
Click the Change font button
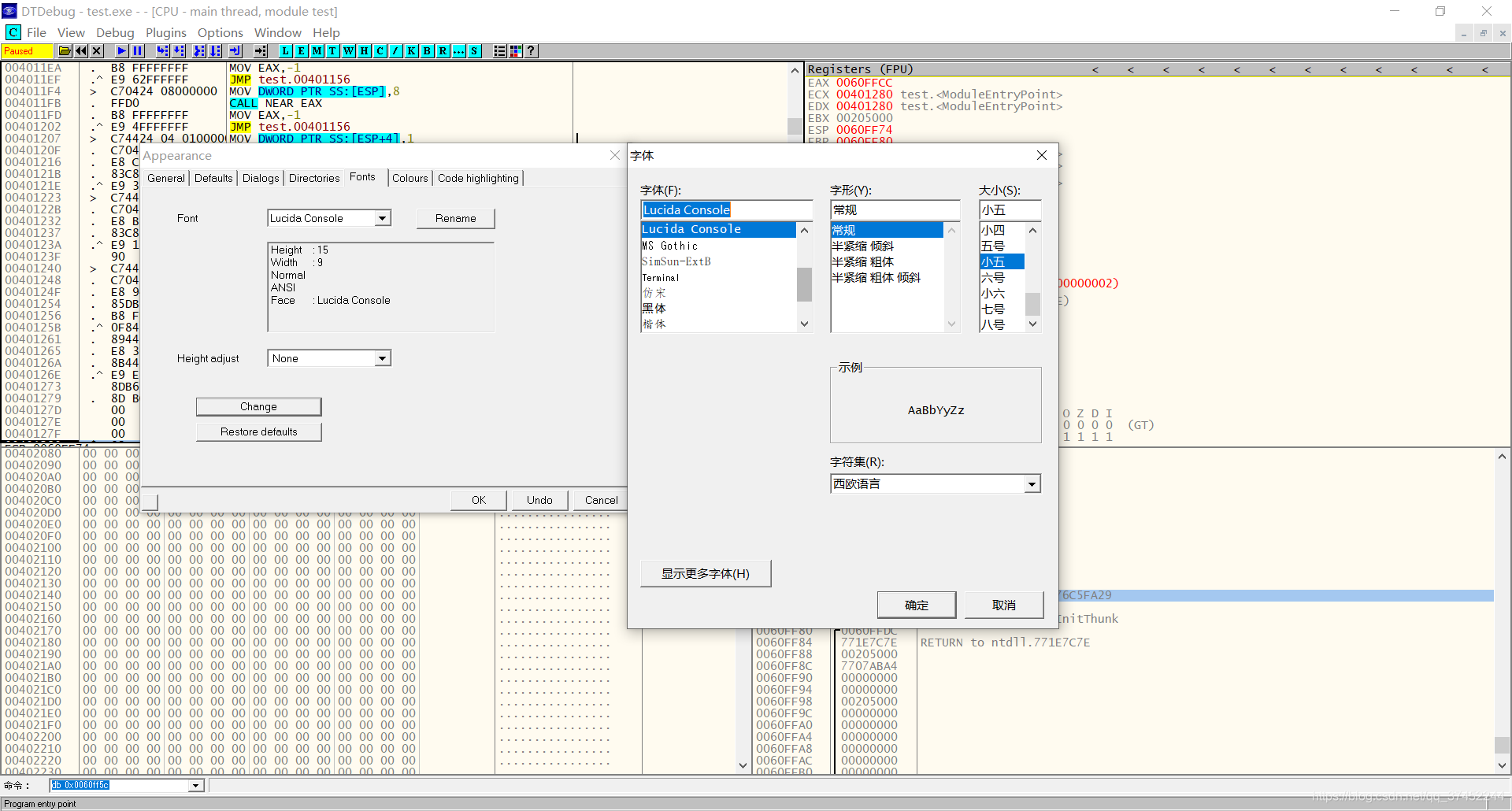[259, 406]
